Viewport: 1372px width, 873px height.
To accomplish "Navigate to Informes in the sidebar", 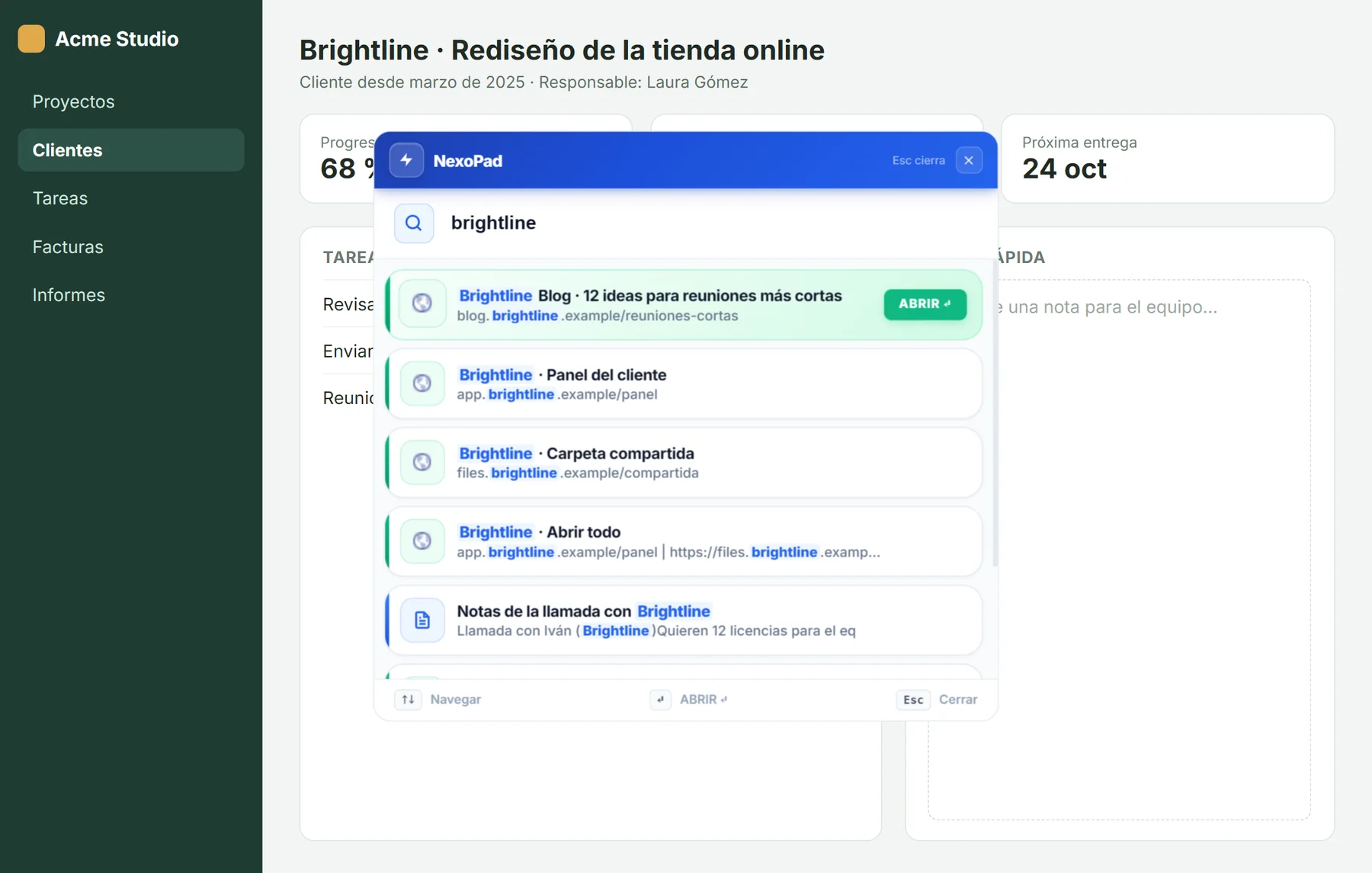I will 131,295.
